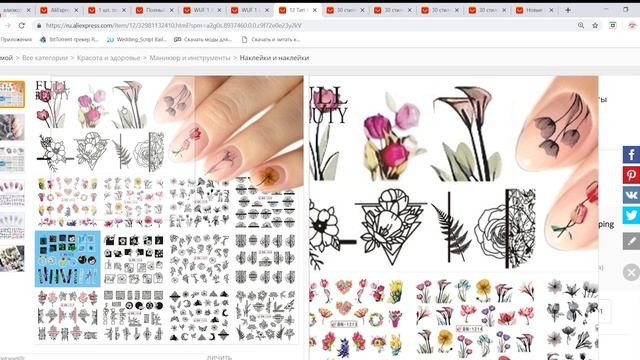The image size is (640, 360).
Task: Share the product on VK
Action: [x=631, y=195]
